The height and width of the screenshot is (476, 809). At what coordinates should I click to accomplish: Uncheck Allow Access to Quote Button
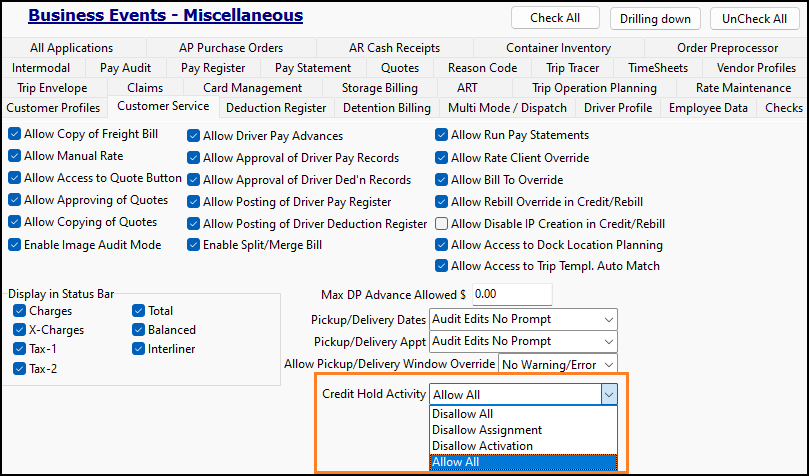(14, 178)
